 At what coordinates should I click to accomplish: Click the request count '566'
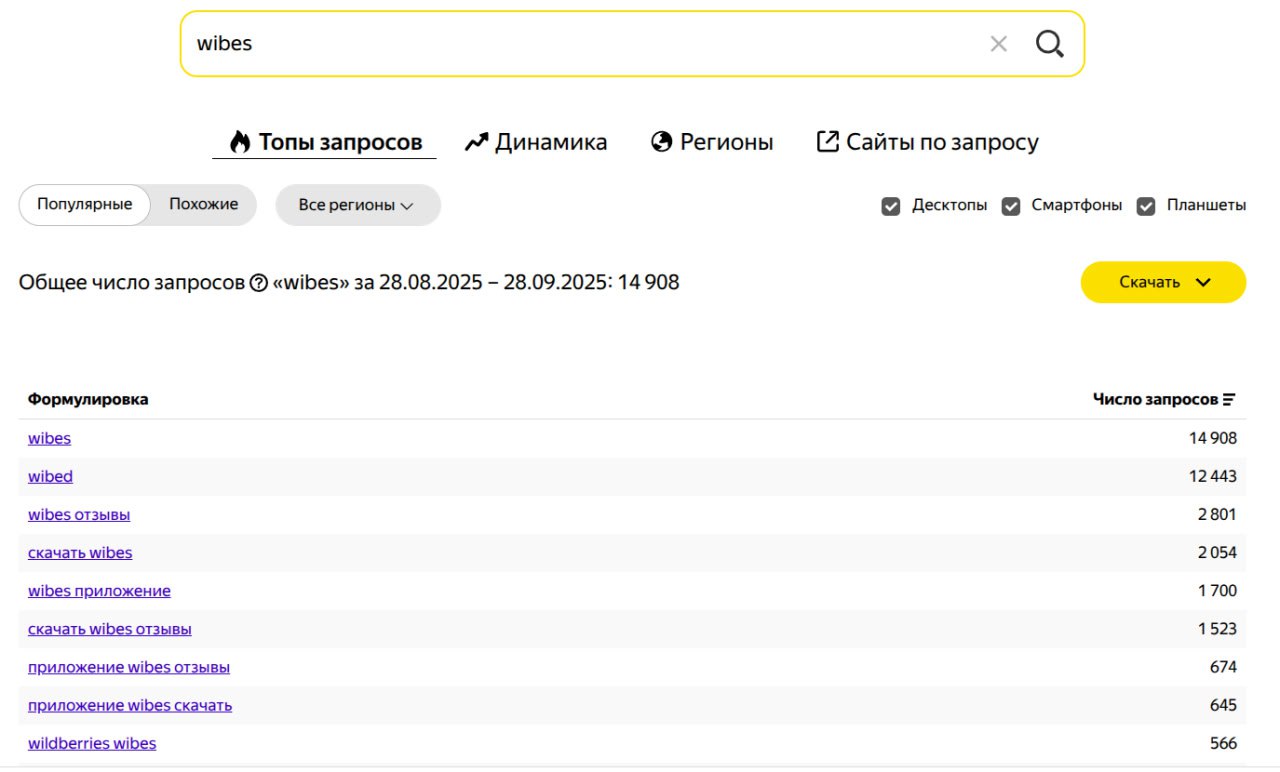pos(1223,743)
